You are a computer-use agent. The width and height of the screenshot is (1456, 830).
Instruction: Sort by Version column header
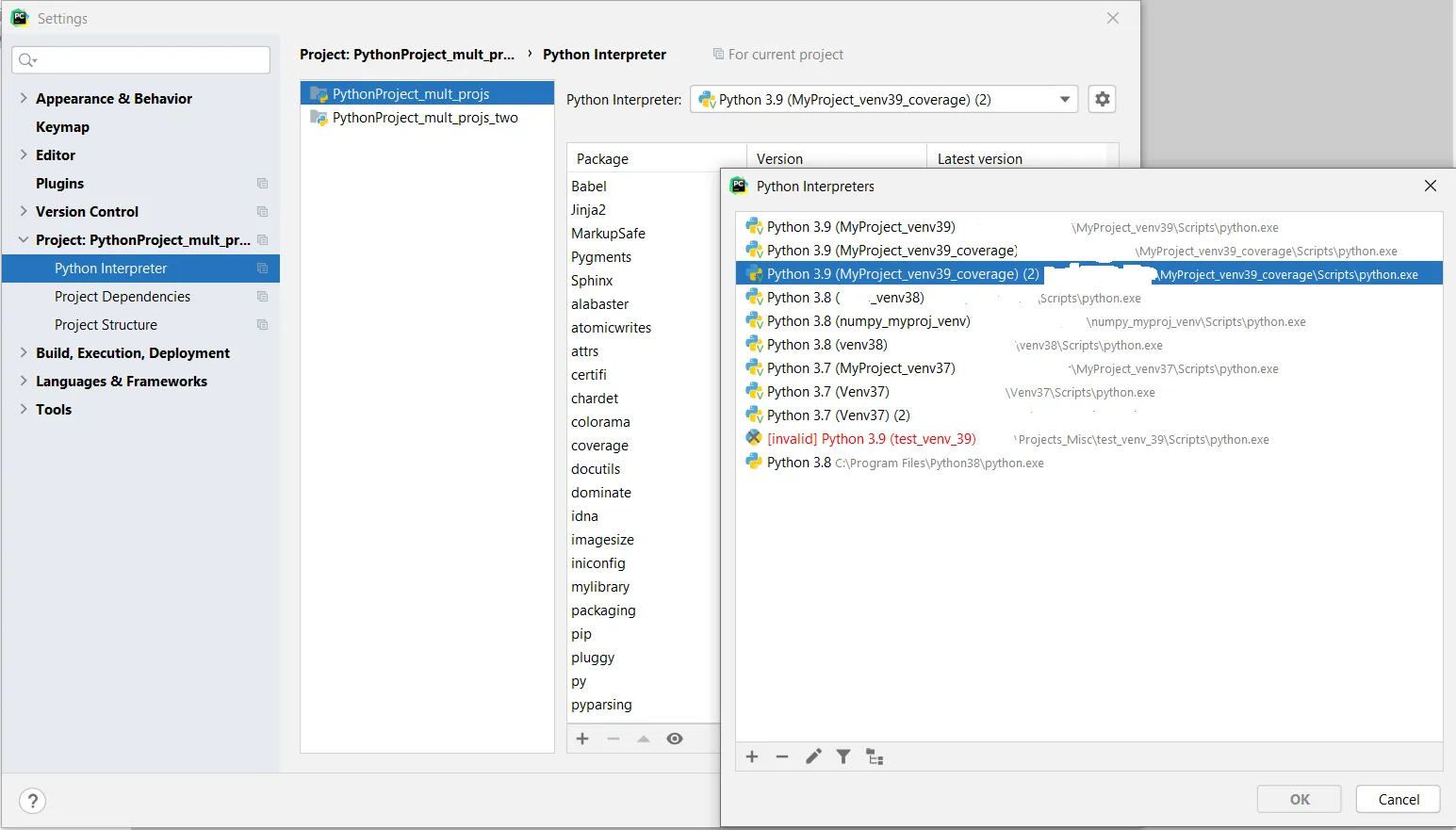click(x=837, y=158)
